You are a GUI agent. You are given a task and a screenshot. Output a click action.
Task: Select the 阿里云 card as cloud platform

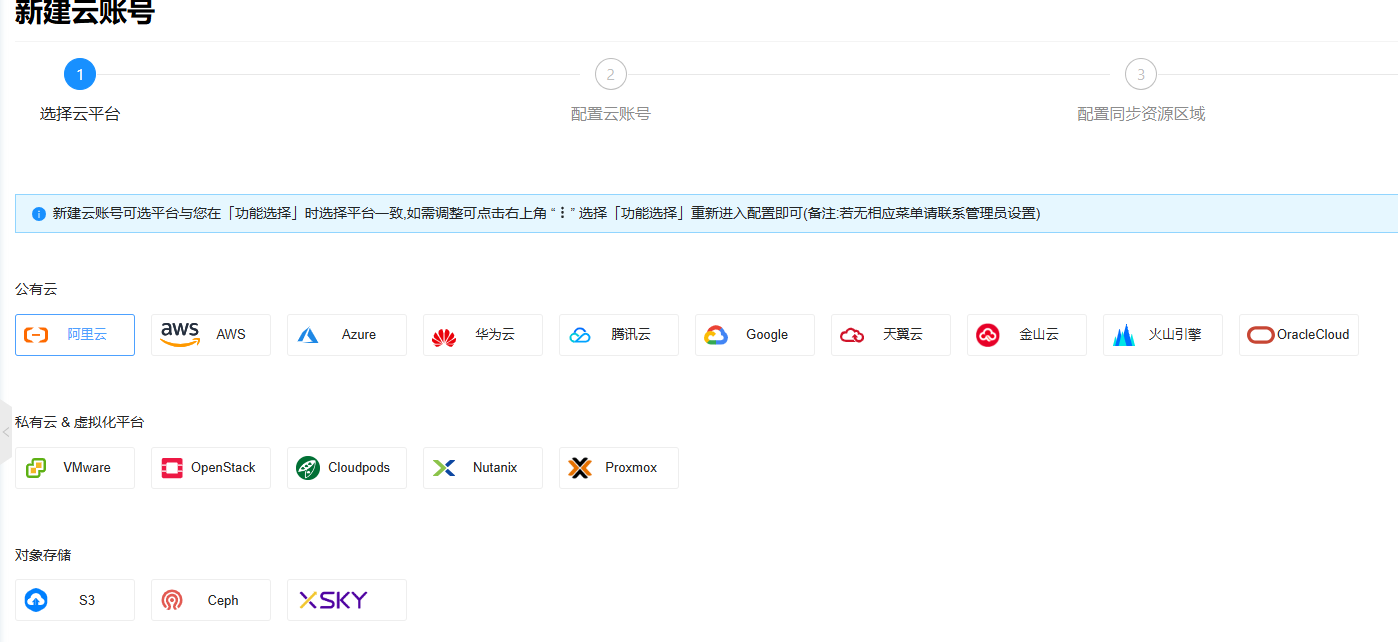click(74, 334)
